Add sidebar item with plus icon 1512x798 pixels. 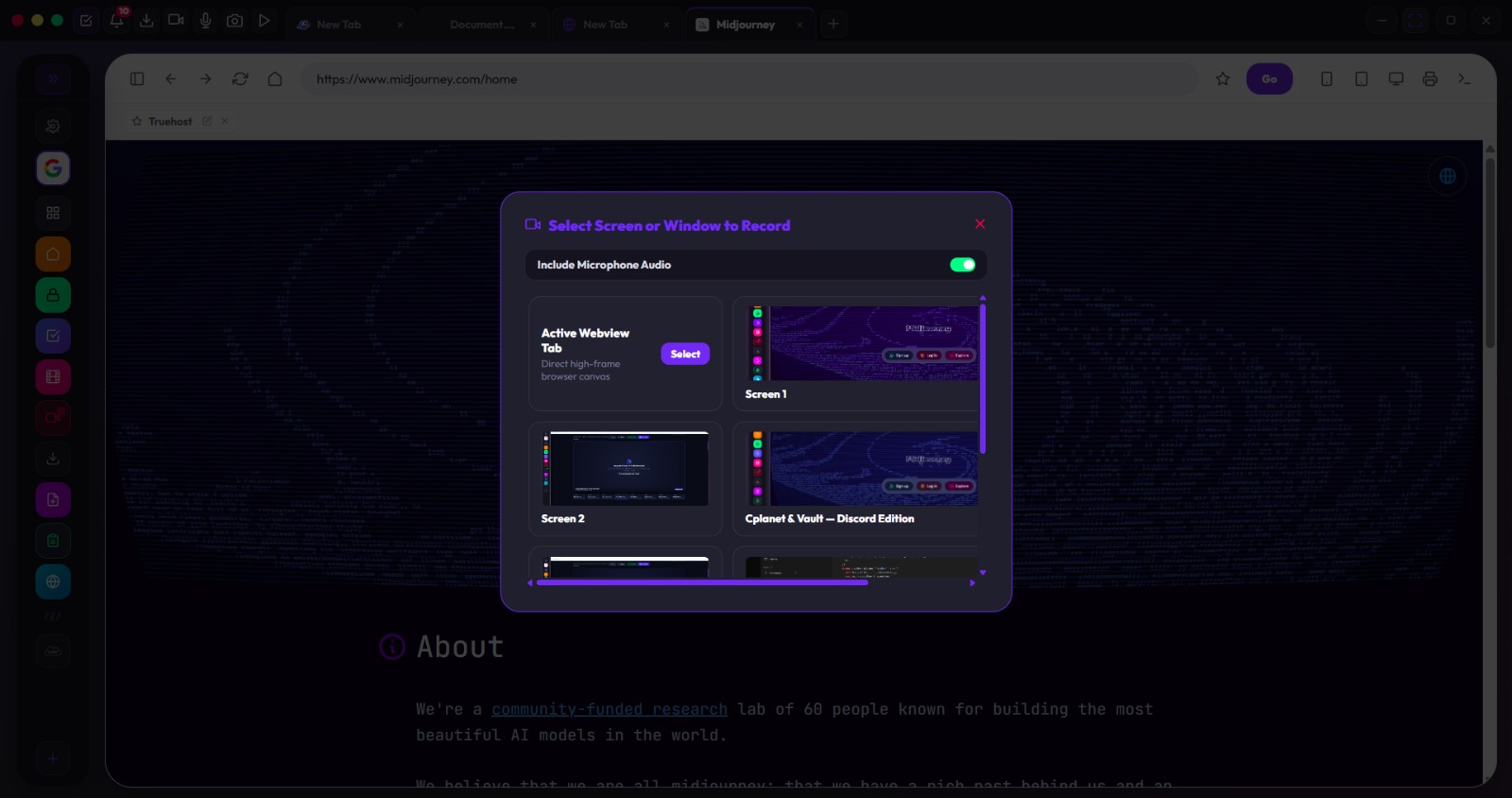[x=53, y=758]
